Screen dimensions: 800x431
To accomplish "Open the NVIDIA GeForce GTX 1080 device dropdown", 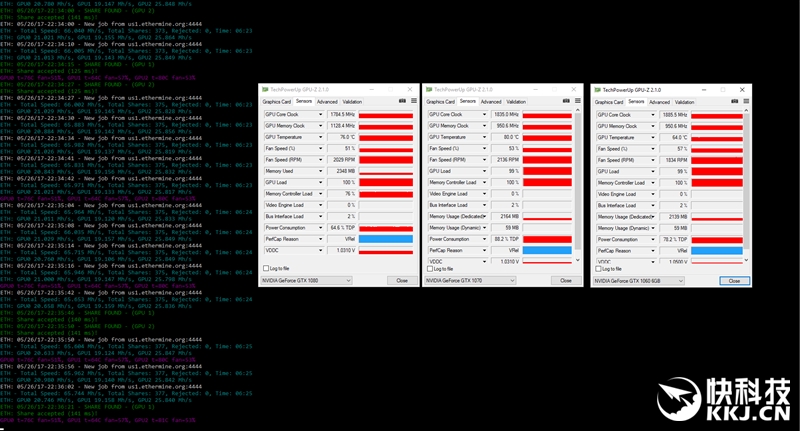I will 307,281.
